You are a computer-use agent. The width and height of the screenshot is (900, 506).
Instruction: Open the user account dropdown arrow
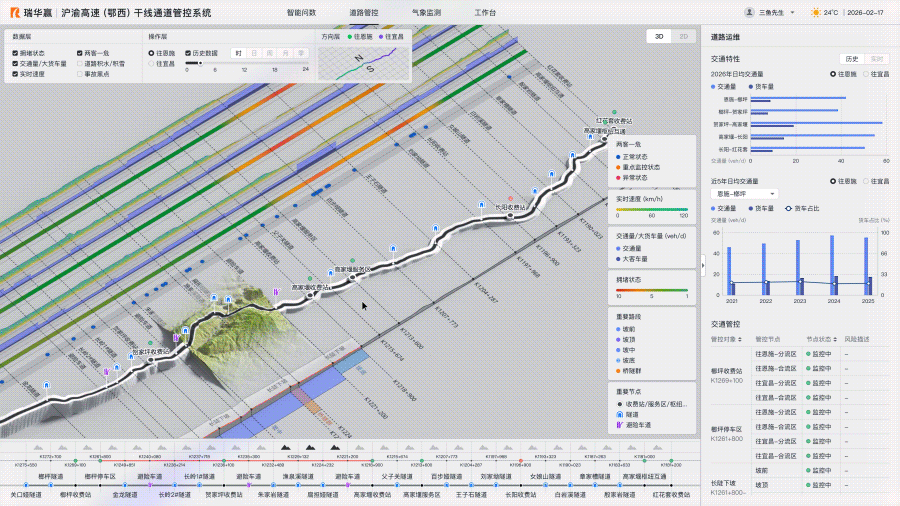click(793, 13)
